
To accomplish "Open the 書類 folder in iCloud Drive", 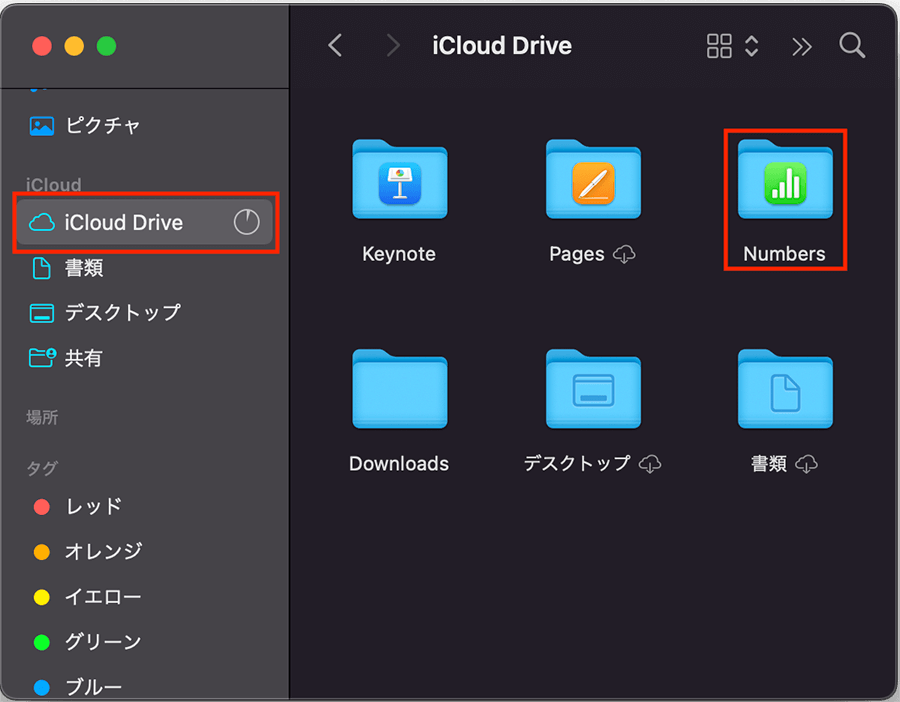I will coord(785,389).
